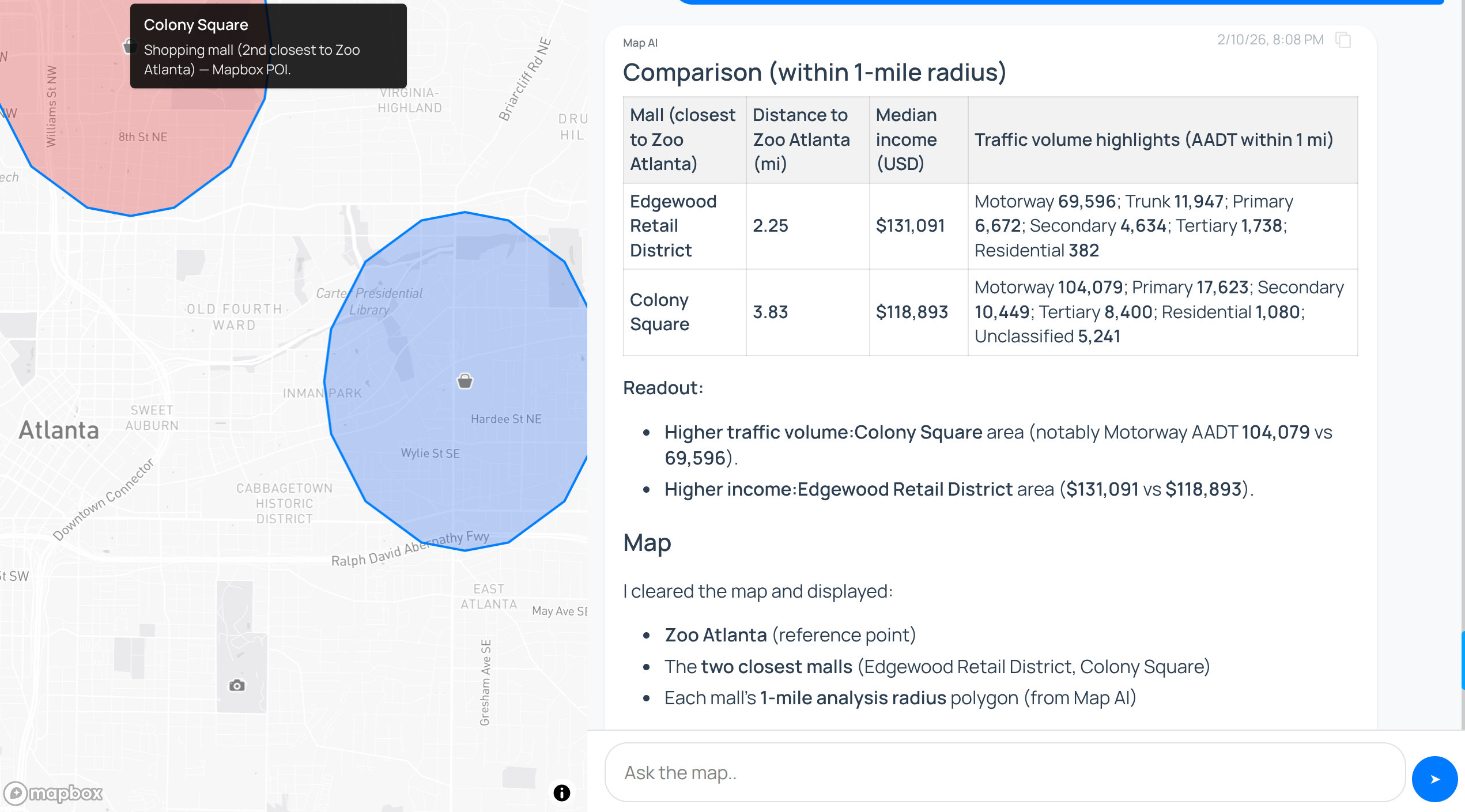The height and width of the screenshot is (812, 1465).
Task: Click the $131,091 median income cell
Action: 910,226
